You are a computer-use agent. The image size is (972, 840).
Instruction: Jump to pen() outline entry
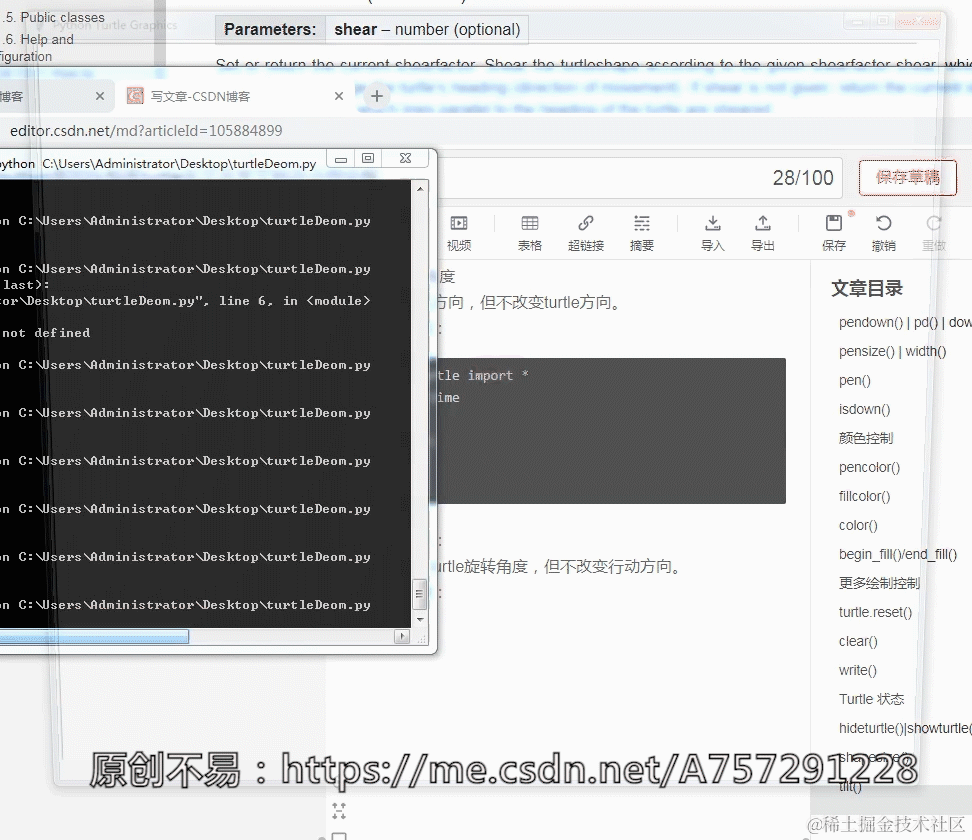[854, 380]
